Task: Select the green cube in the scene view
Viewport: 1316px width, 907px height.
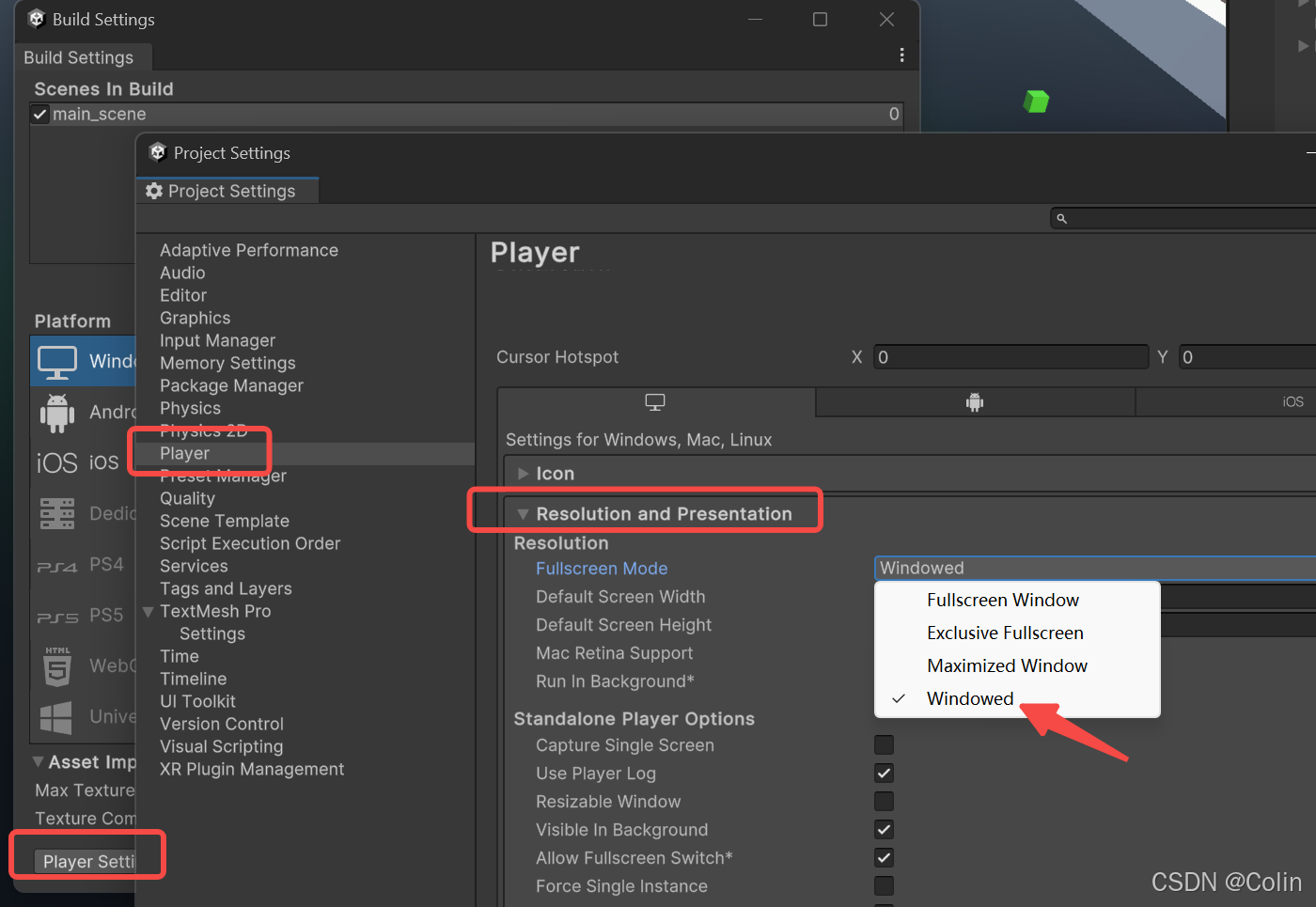Action: point(1036,101)
